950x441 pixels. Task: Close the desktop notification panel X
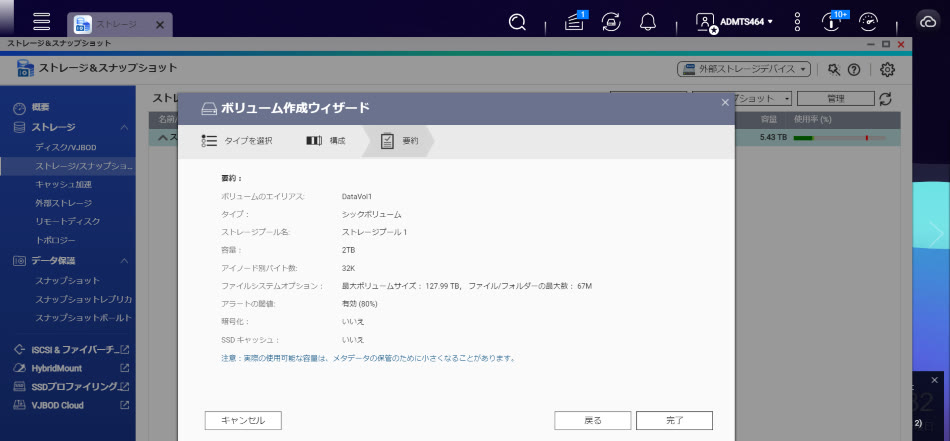[x=934, y=380]
